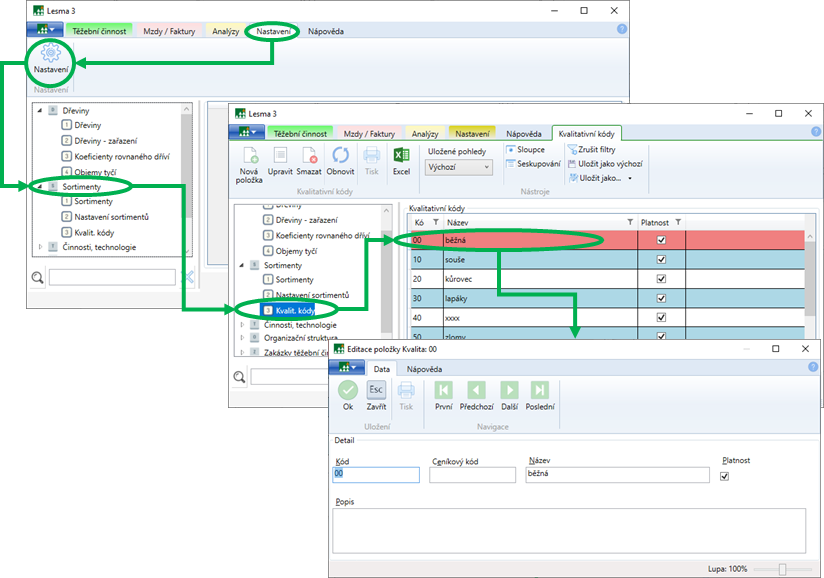824x578 pixels.
Task: Open the Kvalitativní kódy ribbon tab
Action: pyautogui.click(x=588, y=133)
